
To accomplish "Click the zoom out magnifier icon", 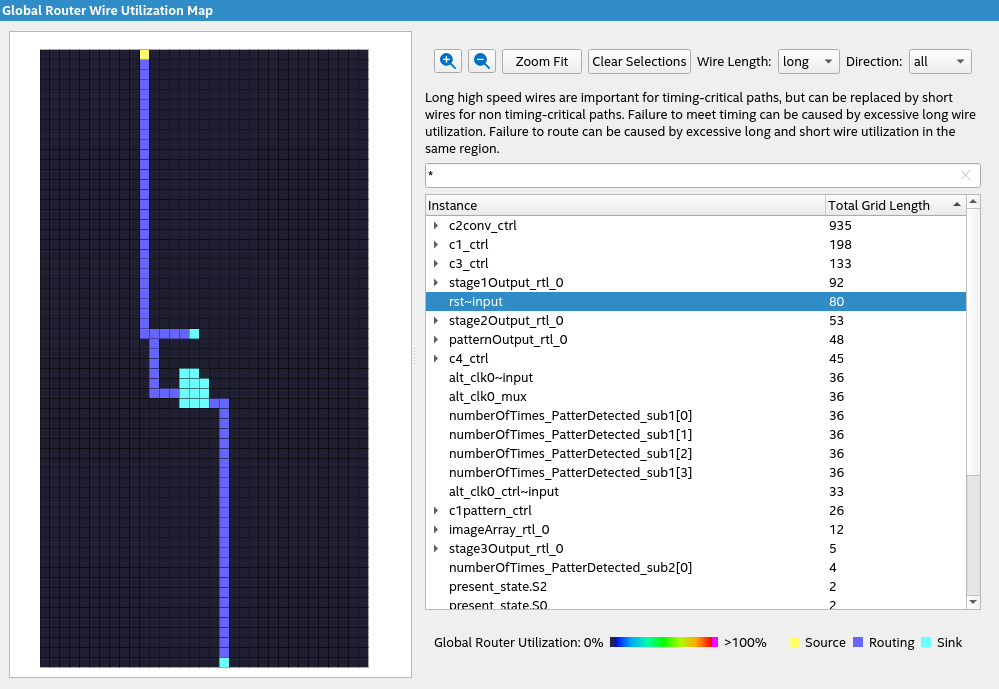I will [x=481, y=61].
